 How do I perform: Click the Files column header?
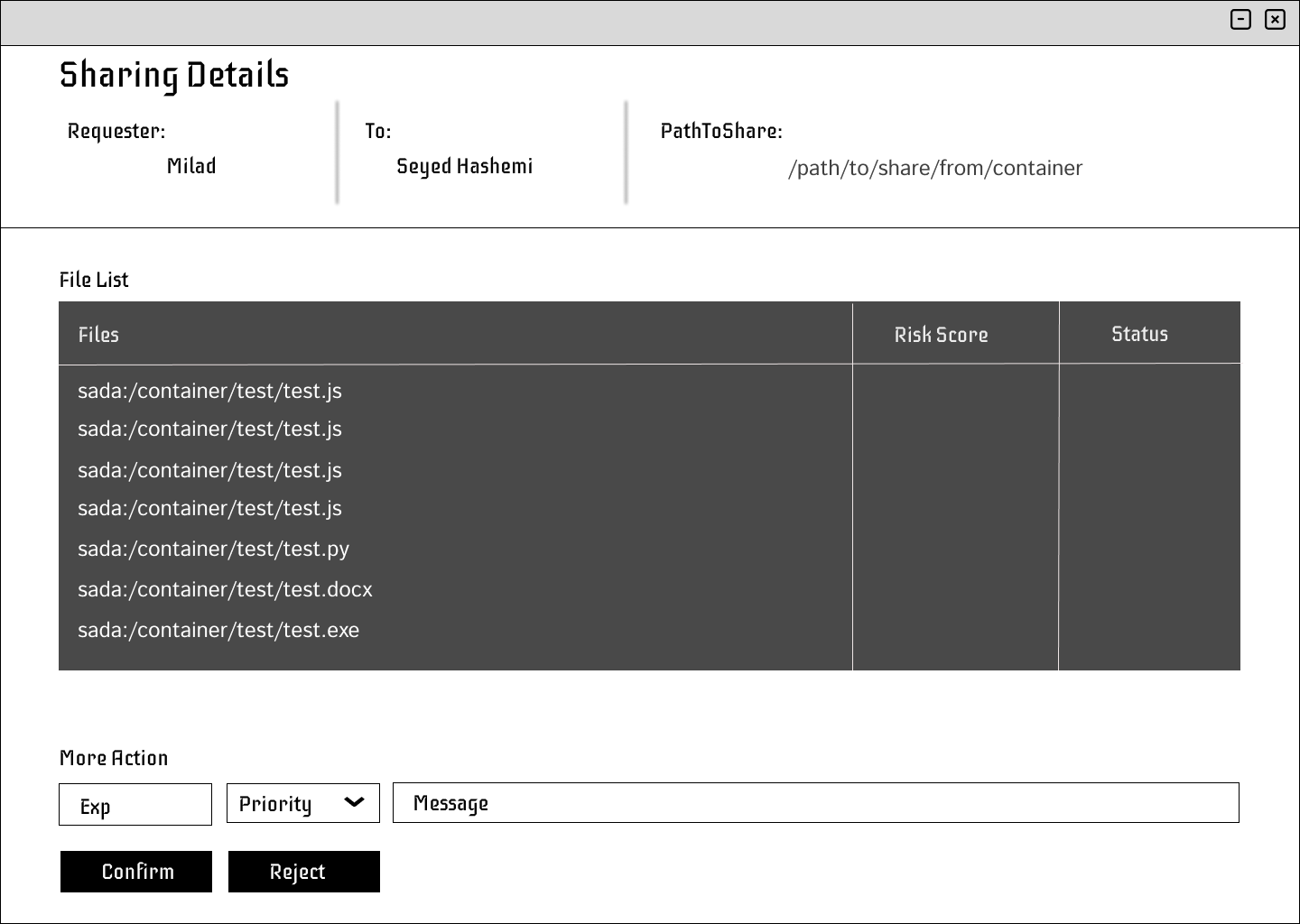pos(98,335)
